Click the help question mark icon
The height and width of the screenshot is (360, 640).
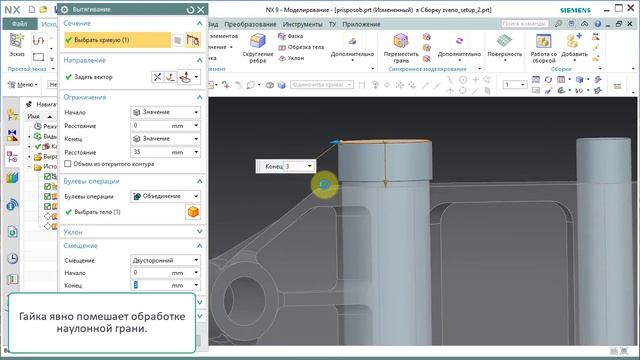[598, 24]
